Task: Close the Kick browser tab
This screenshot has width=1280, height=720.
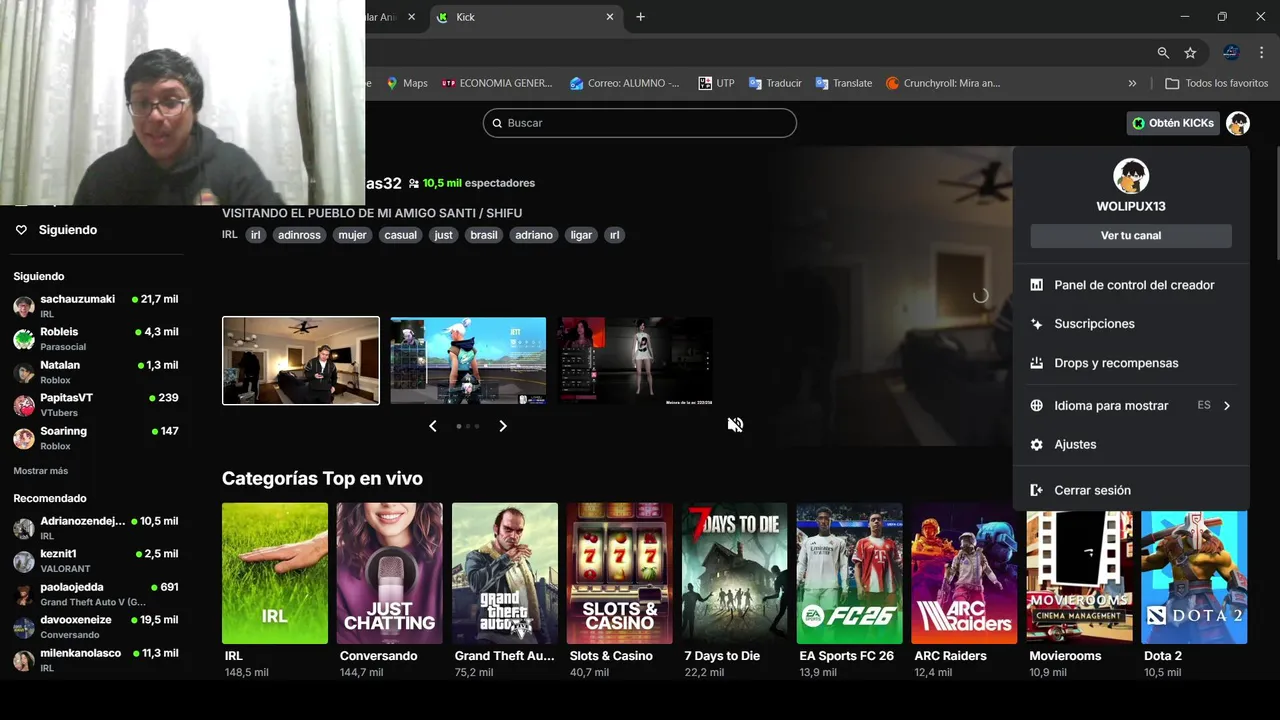Action: [x=610, y=17]
